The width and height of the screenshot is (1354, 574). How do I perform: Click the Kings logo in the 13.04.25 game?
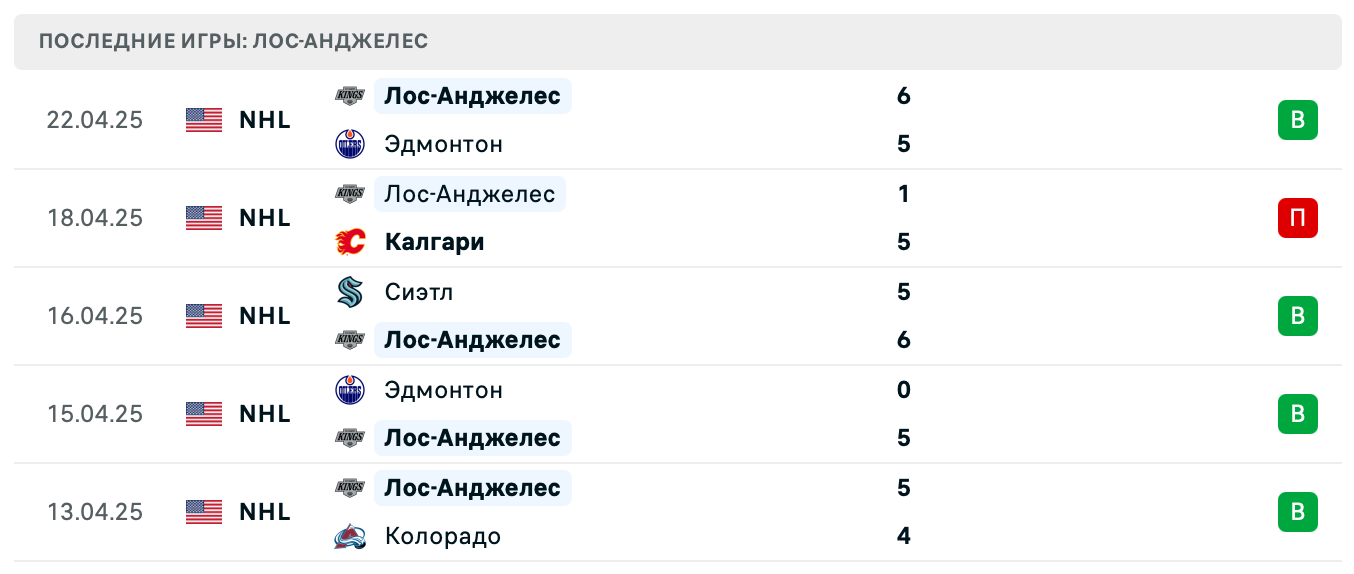point(350,488)
